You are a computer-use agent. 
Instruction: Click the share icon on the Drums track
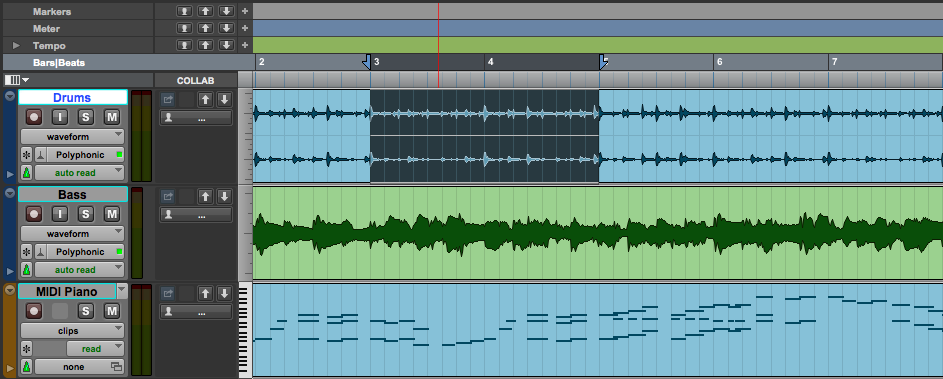click(168, 99)
